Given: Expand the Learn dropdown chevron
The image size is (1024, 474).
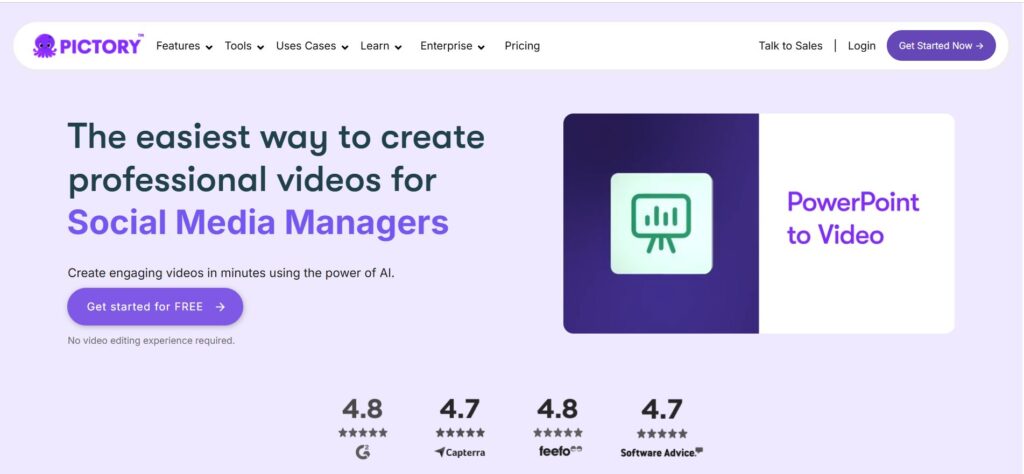Looking at the screenshot, I should pos(398,47).
